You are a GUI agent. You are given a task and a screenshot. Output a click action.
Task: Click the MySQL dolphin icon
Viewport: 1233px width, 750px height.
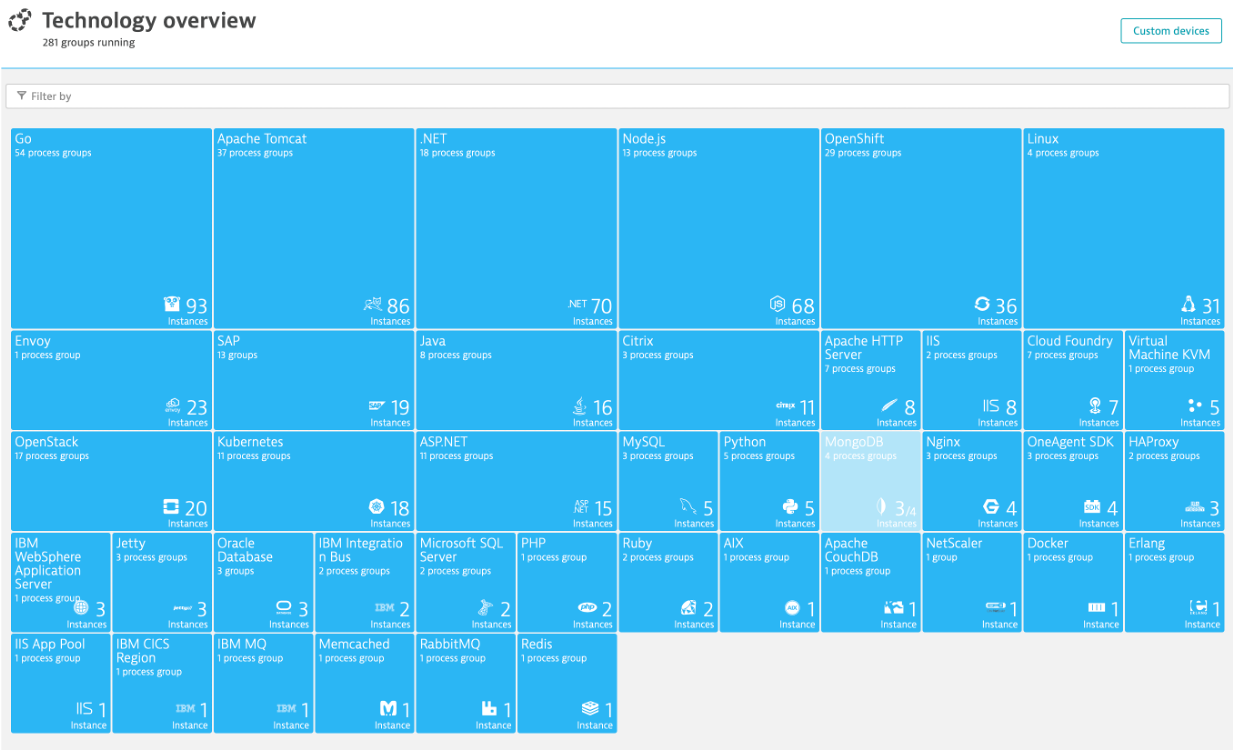coord(688,507)
